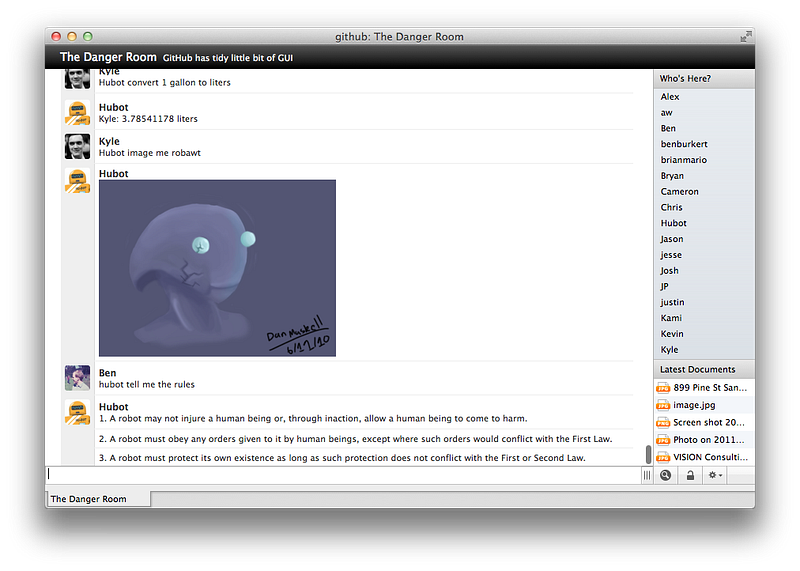800x571 pixels.
Task: Select Josh in the user list
Action: point(704,271)
